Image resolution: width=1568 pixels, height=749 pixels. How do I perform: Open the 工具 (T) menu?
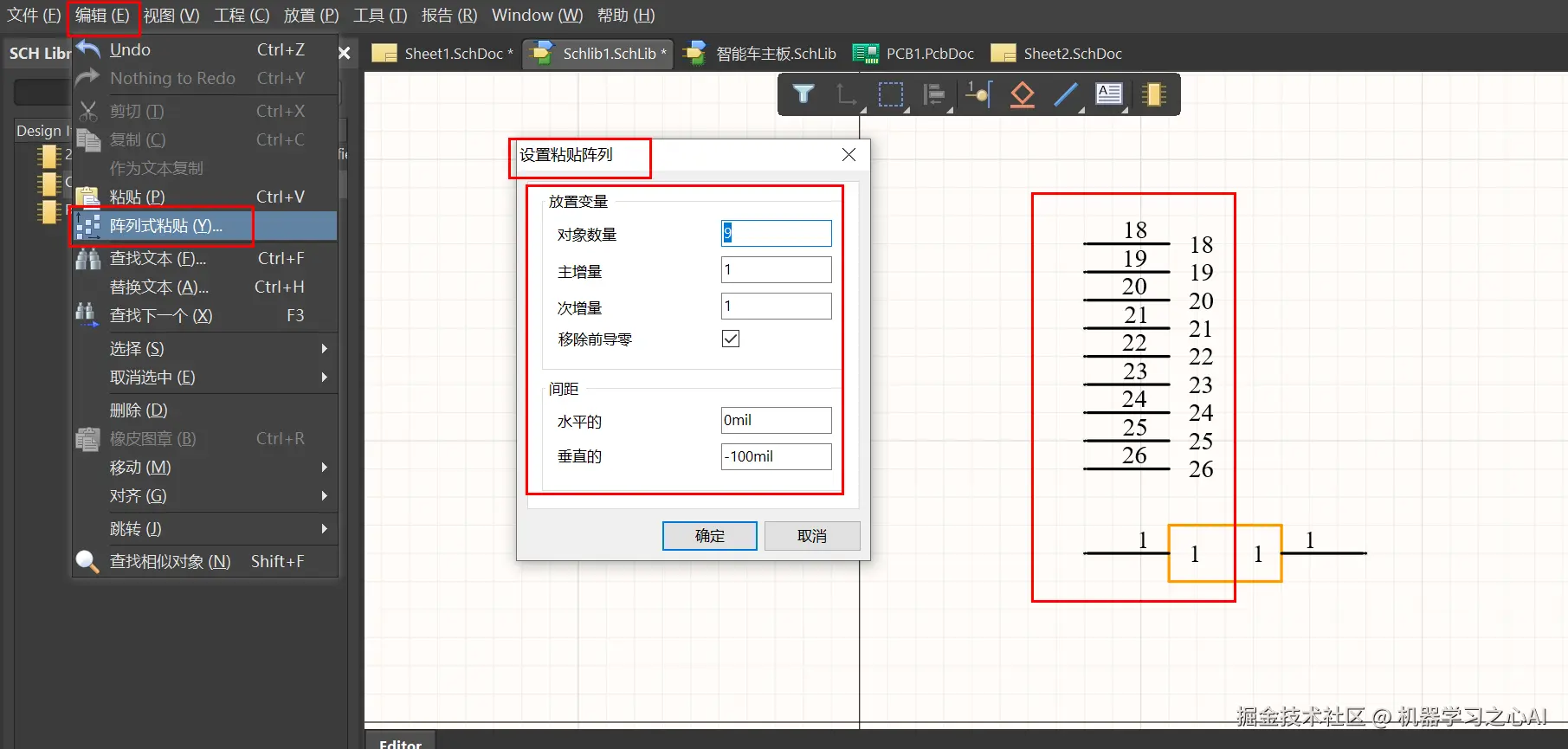coord(380,16)
